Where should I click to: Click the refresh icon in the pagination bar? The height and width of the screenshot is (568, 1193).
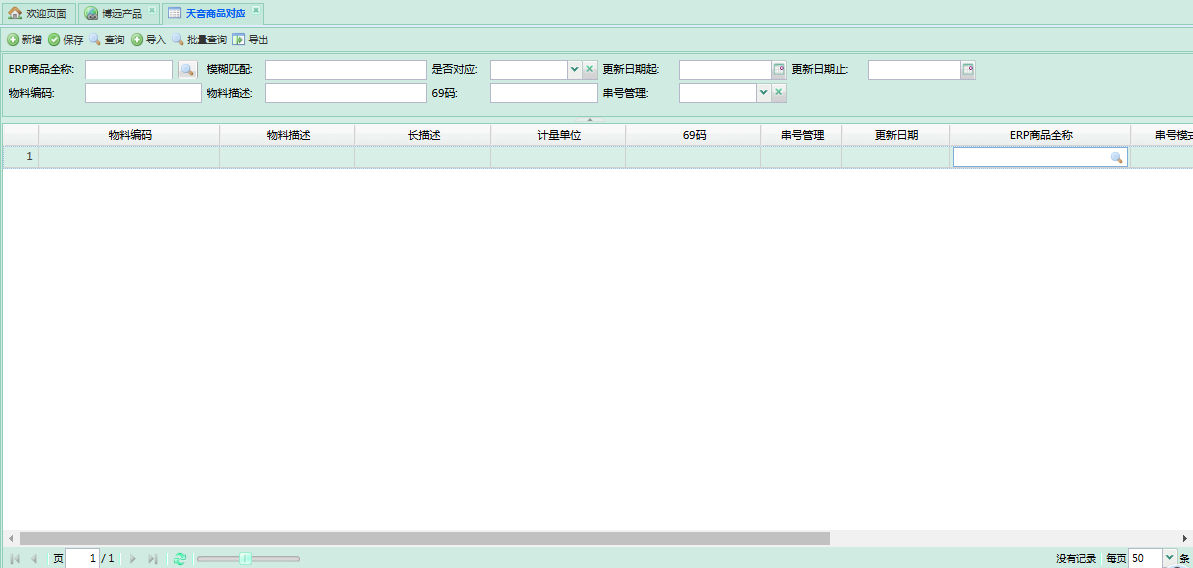point(180,559)
